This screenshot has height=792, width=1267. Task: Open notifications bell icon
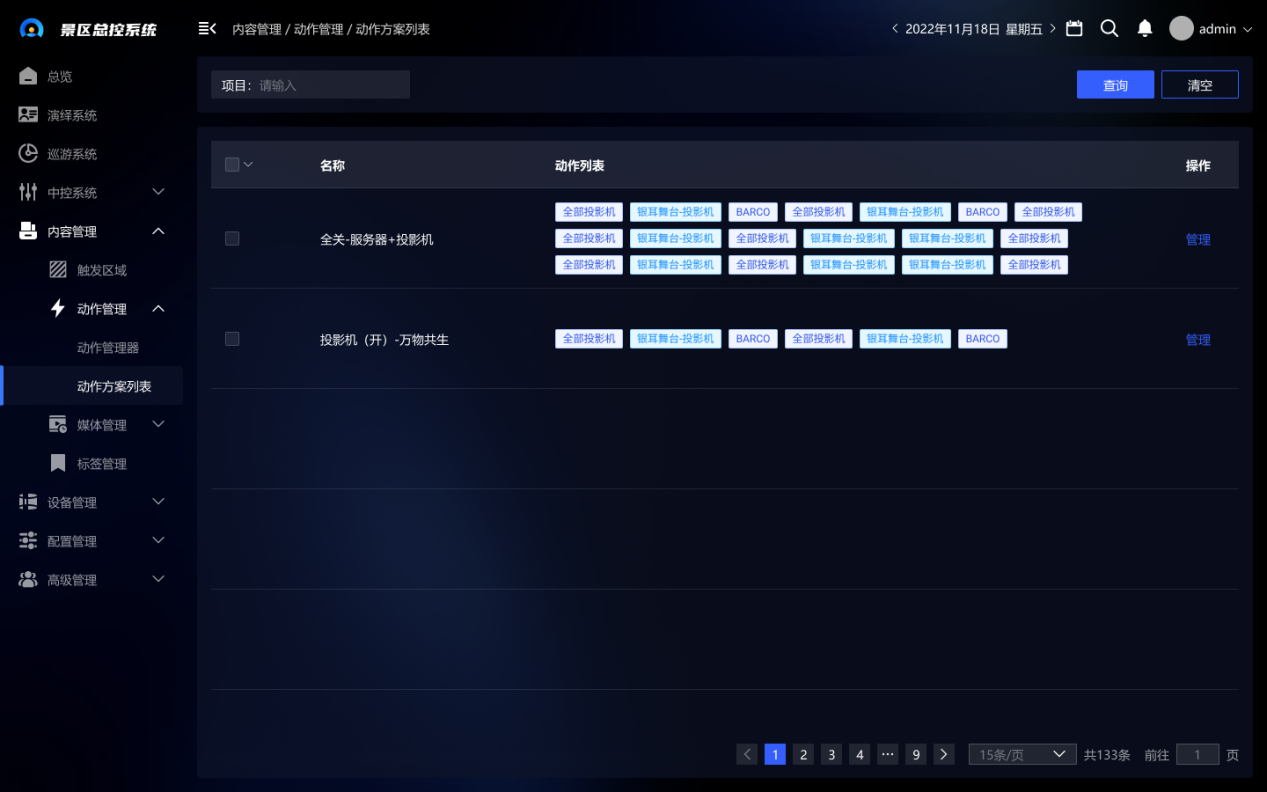click(1145, 29)
